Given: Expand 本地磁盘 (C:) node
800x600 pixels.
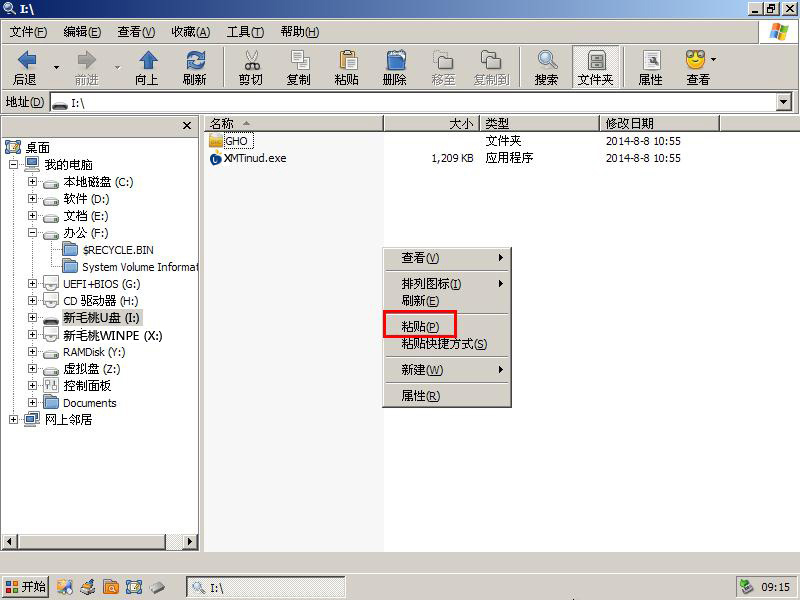Looking at the screenshot, I should [32, 182].
